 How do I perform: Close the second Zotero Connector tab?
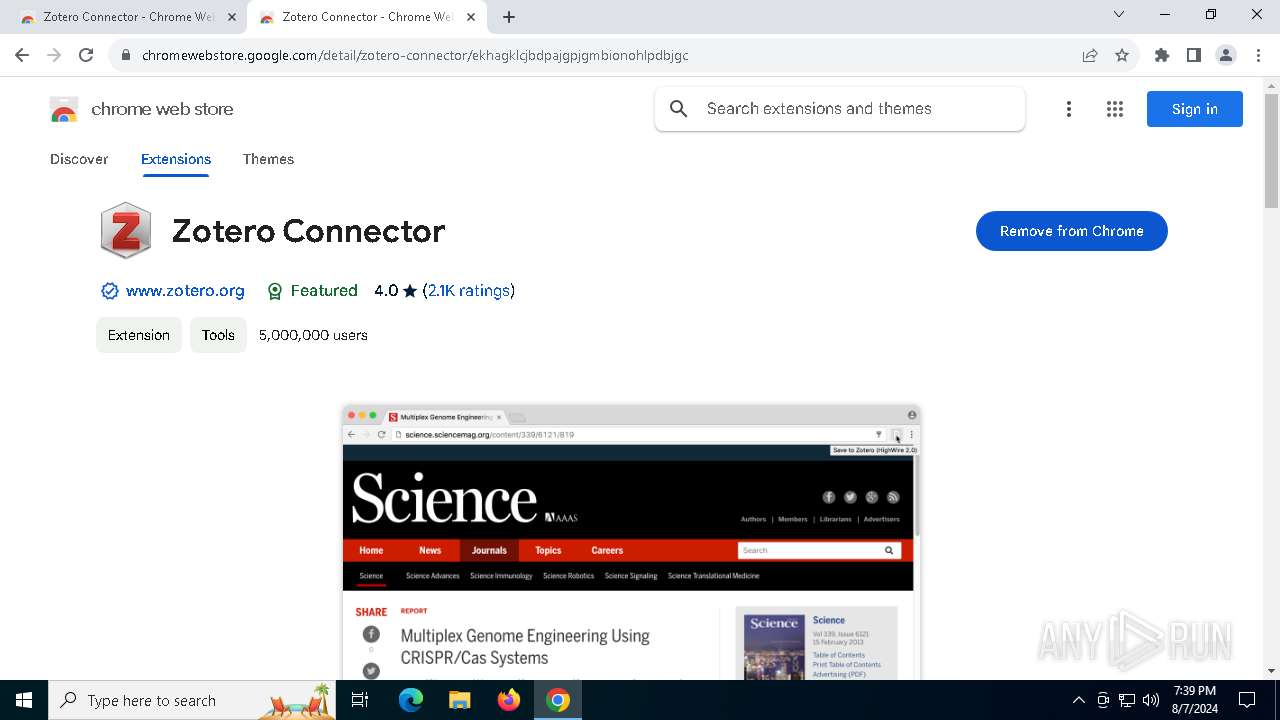pyautogui.click(x=471, y=17)
